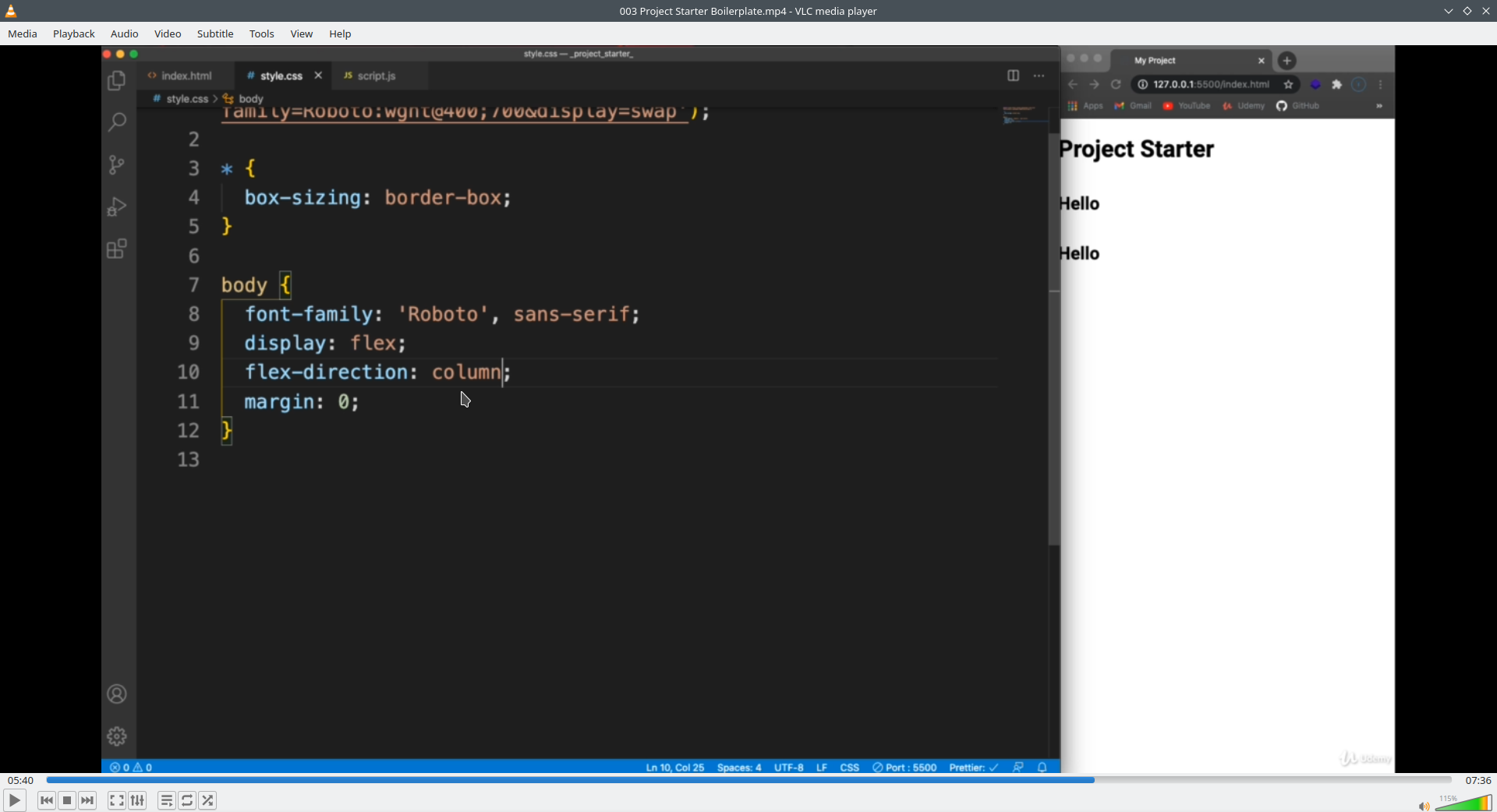Click browser forward arrow
Viewport: 1497px width, 812px height.
pyautogui.click(x=1094, y=84)
